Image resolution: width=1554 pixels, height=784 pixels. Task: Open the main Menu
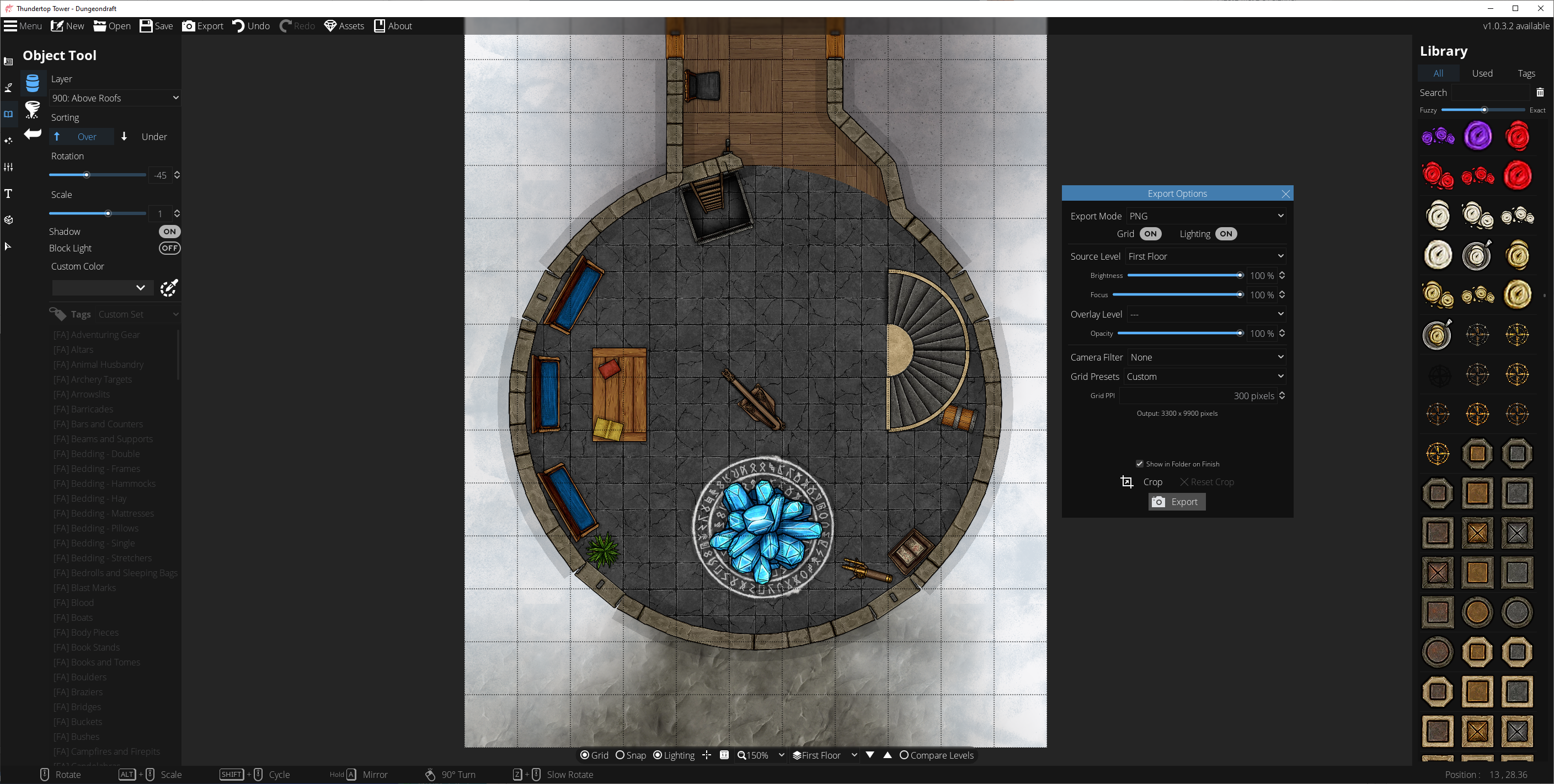click(22, 26)
